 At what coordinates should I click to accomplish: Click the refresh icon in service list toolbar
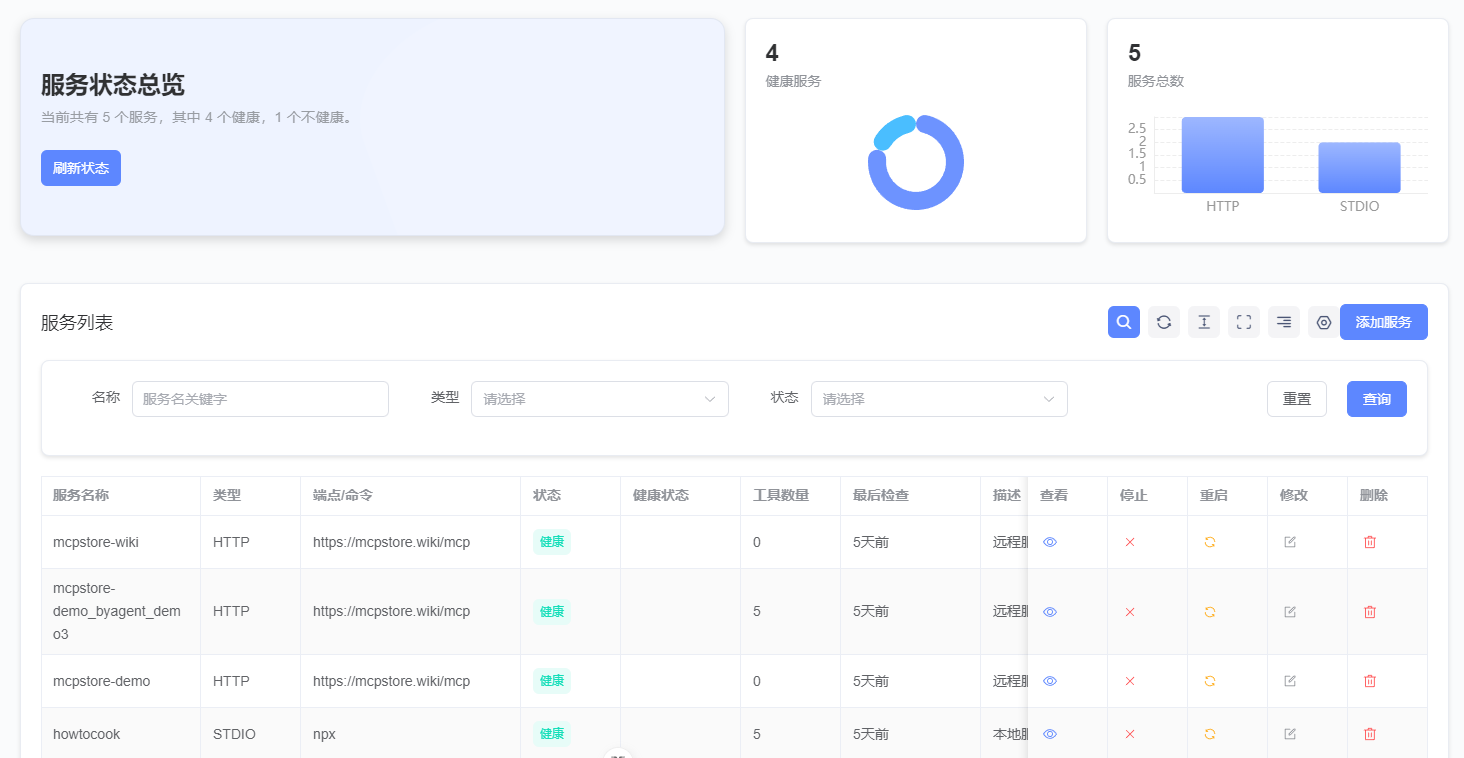click(x=1164, y=322)
